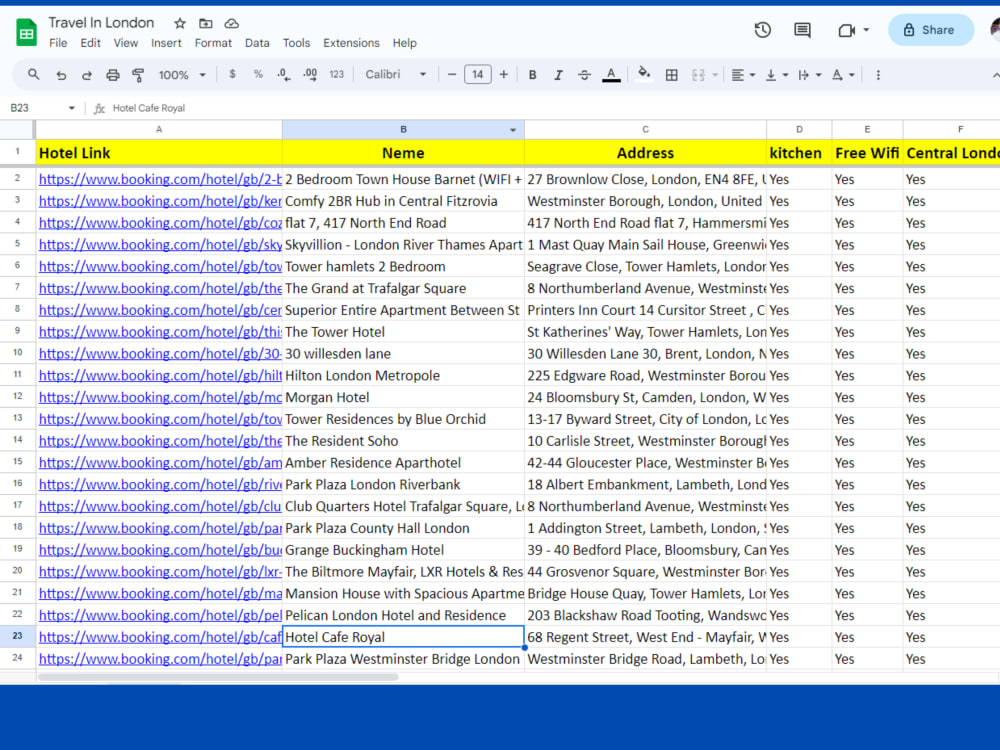This screenshot has width=1000, height=750.
Task: Open version history clock icon
Action: [x=762, y=30]
